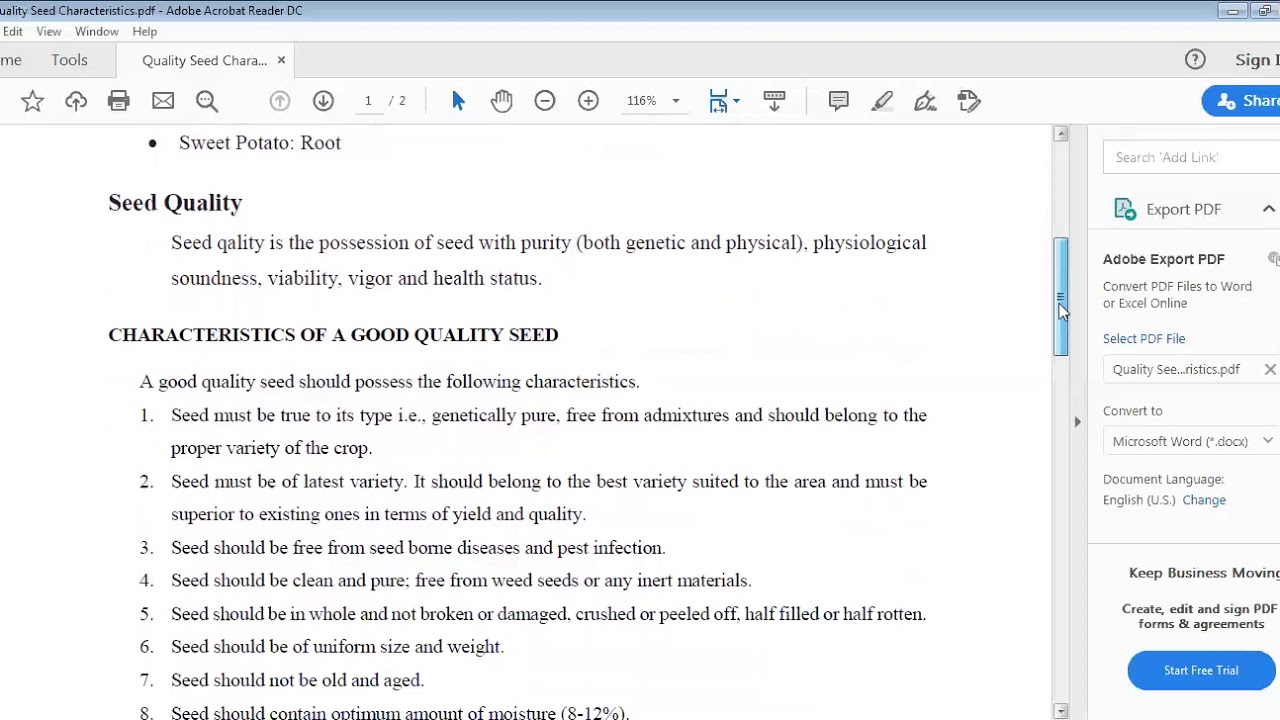Go to the previous page with the up arrow

[280, 101]
